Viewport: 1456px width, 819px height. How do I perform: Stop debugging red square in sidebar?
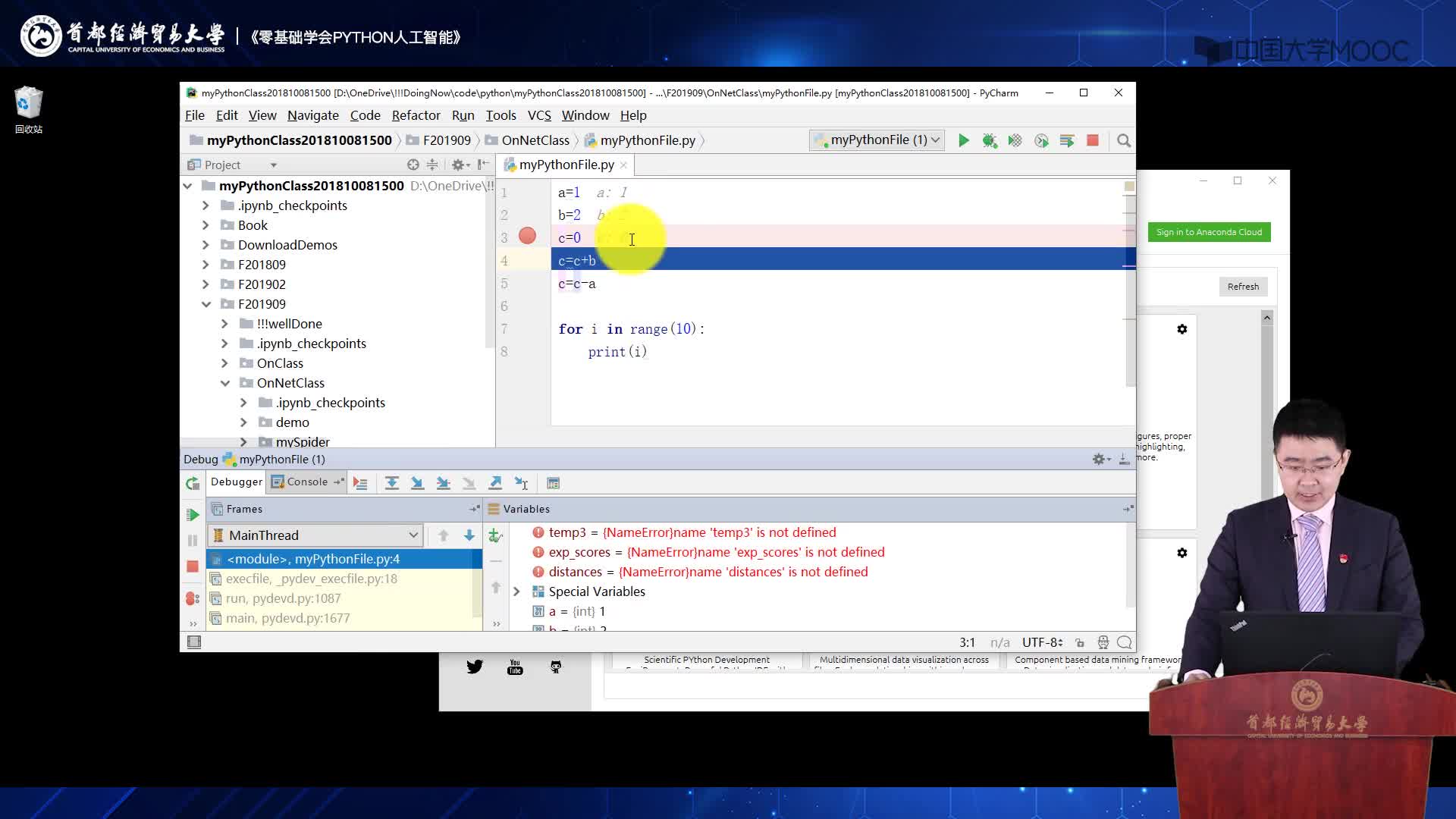(193, 566)
